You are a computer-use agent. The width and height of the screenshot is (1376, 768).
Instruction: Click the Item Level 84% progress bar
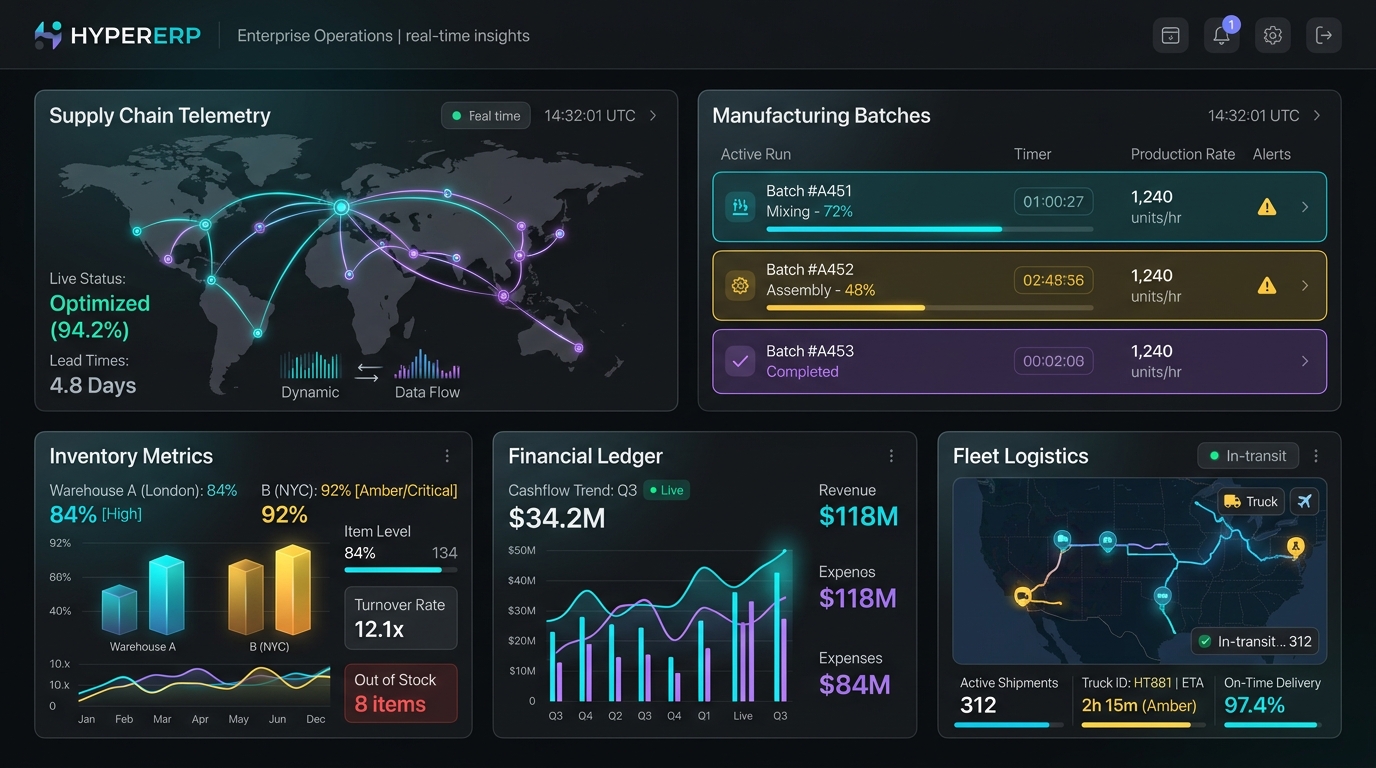(x=401, y=570)
